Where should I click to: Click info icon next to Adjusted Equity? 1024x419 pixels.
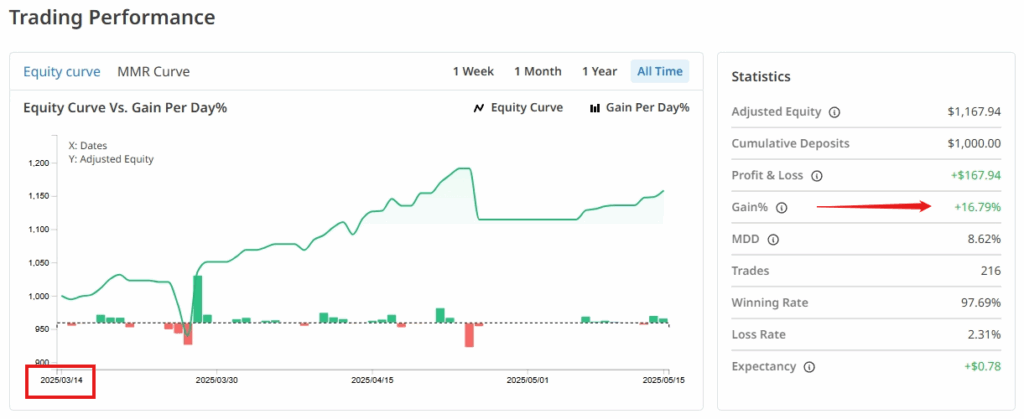tap(835, 112)
